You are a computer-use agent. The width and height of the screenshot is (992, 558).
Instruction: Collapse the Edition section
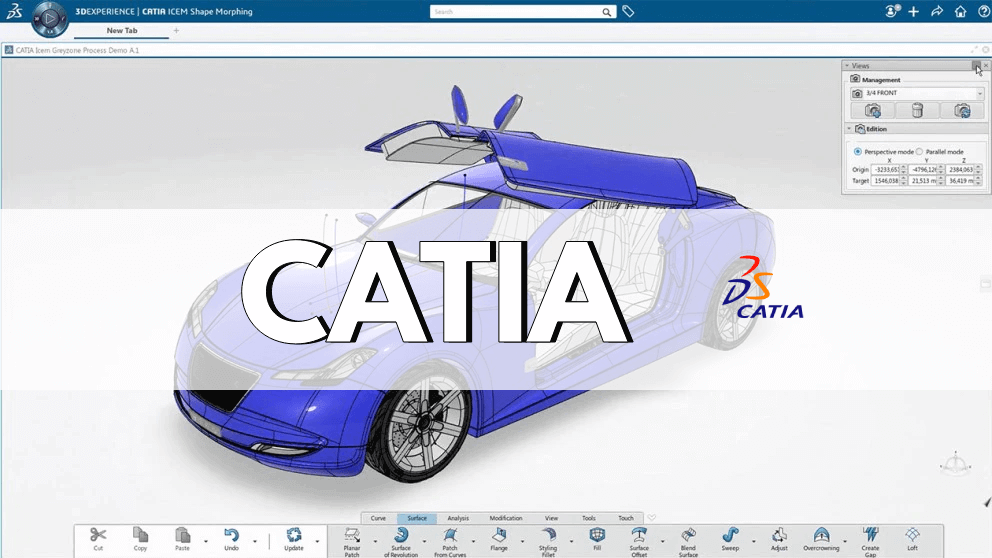[x=849, y=129]
